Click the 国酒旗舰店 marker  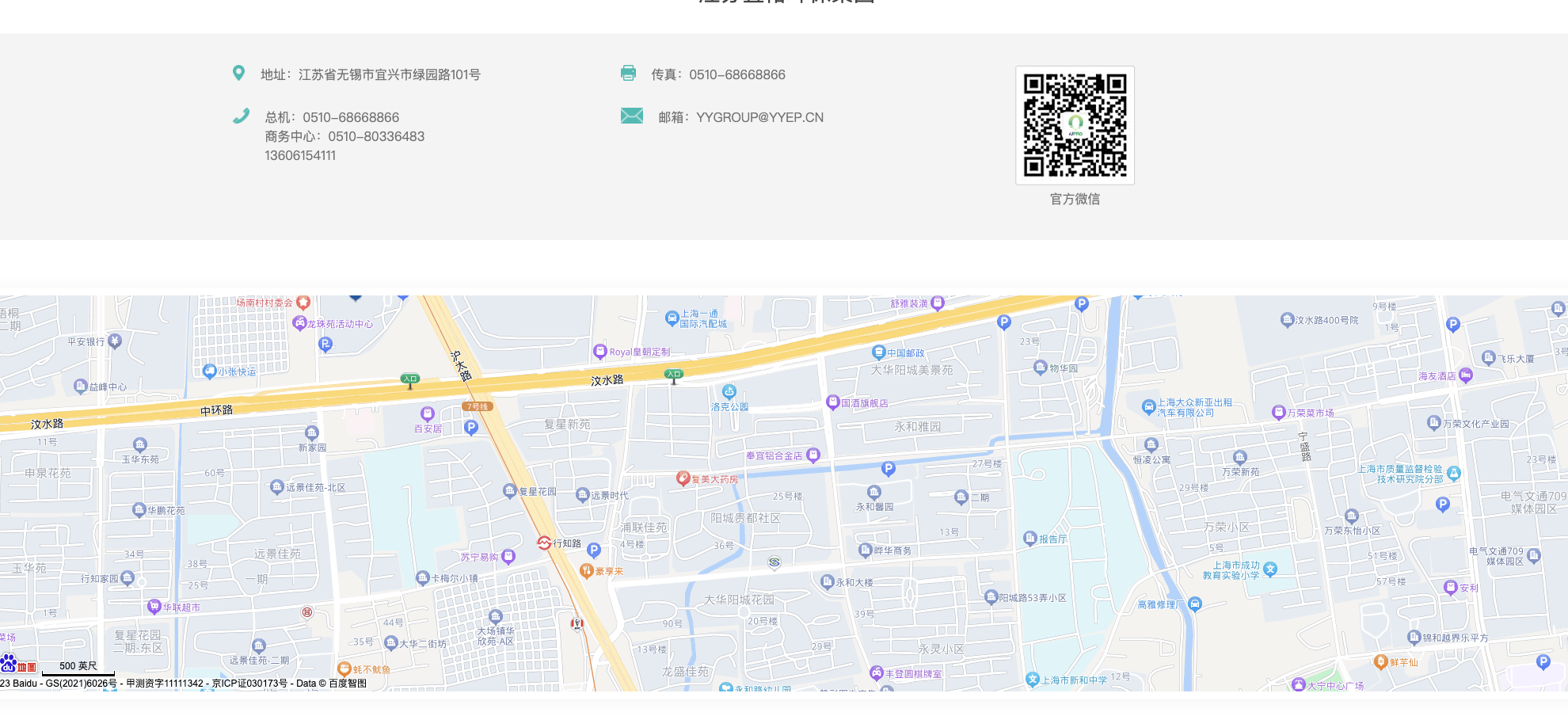click(x=832, y=402)
